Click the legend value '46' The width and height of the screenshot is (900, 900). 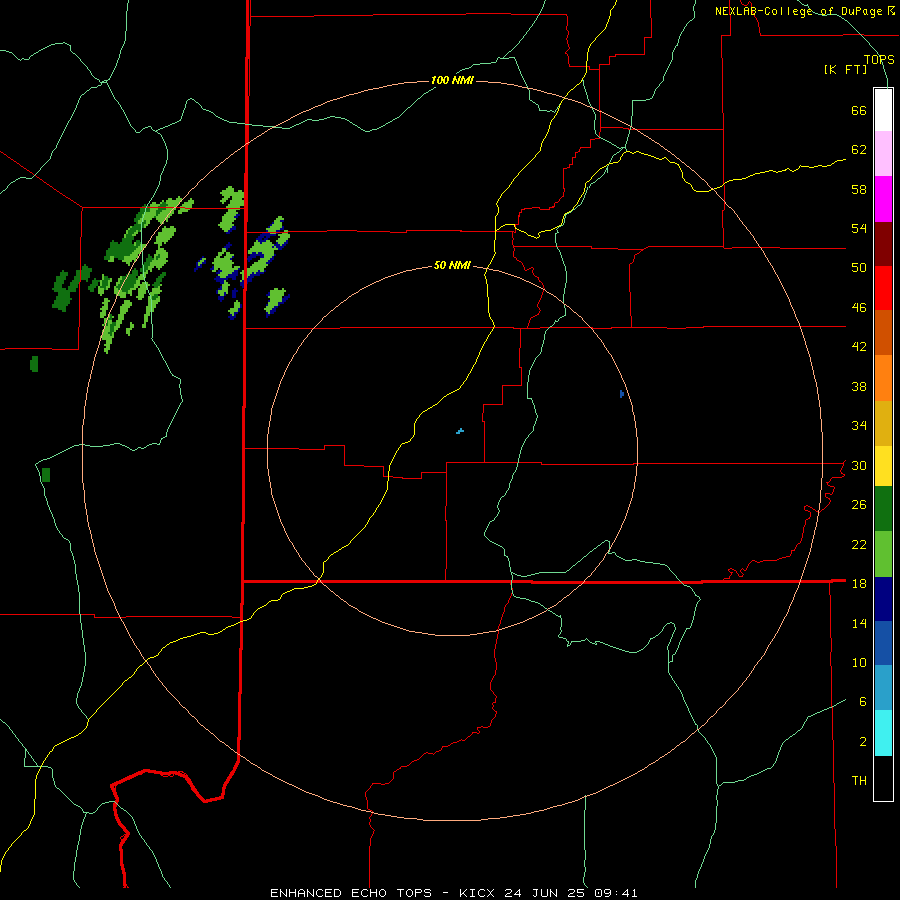click(859, 308)
